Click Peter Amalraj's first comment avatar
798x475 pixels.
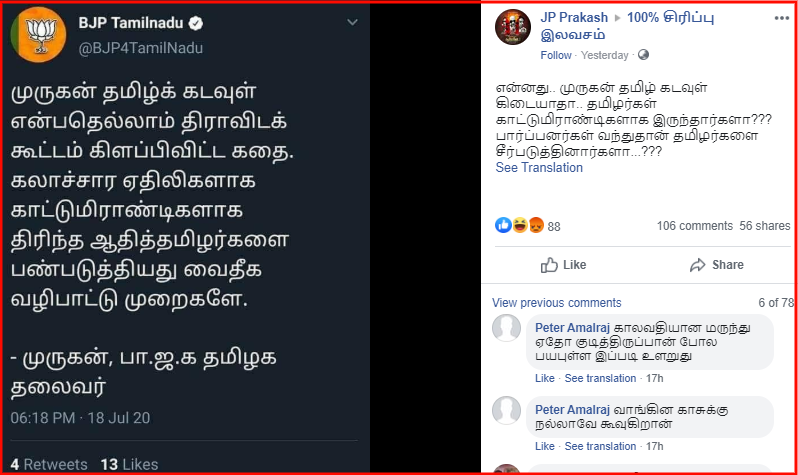[506, 328]
